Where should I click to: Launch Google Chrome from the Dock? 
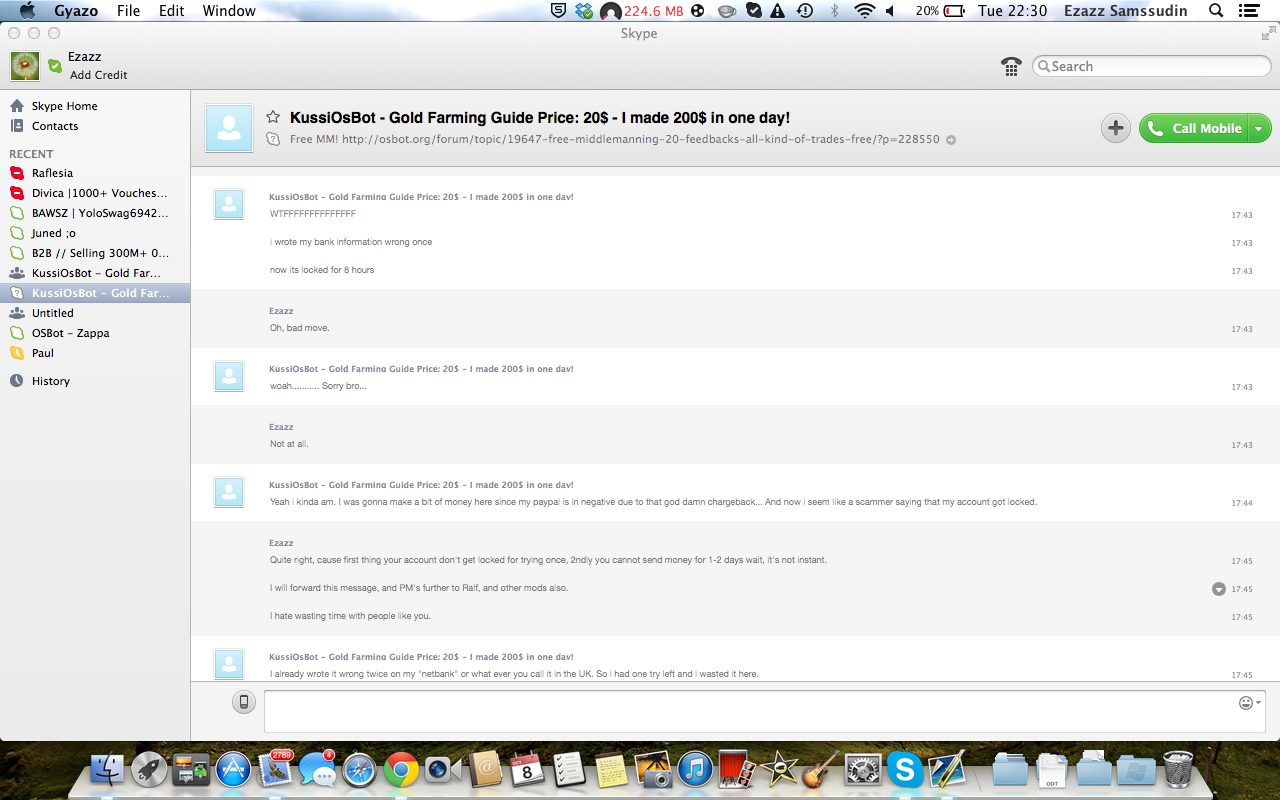401,770
